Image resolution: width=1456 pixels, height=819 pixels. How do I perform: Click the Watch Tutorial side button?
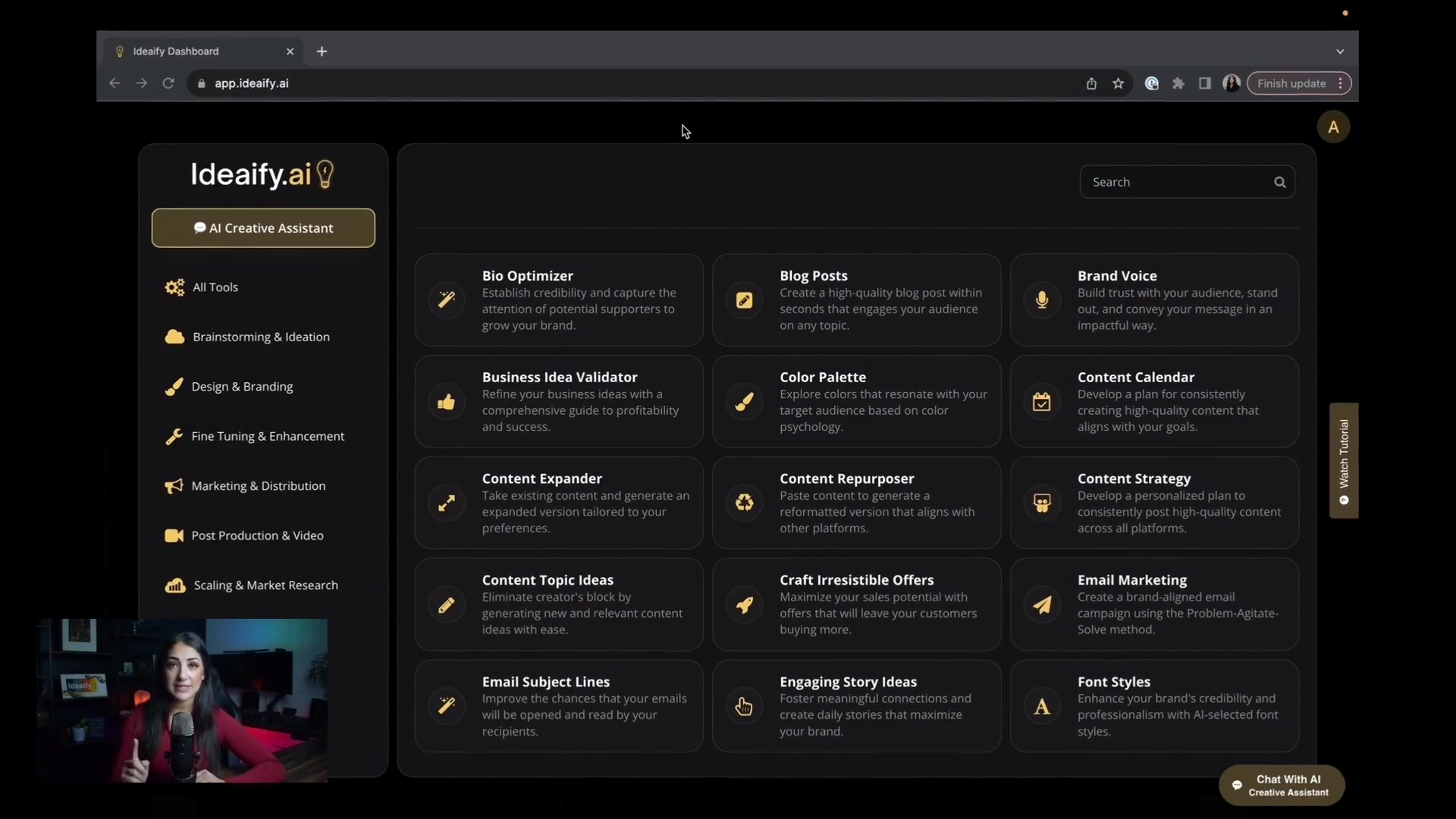[1344, 461]
